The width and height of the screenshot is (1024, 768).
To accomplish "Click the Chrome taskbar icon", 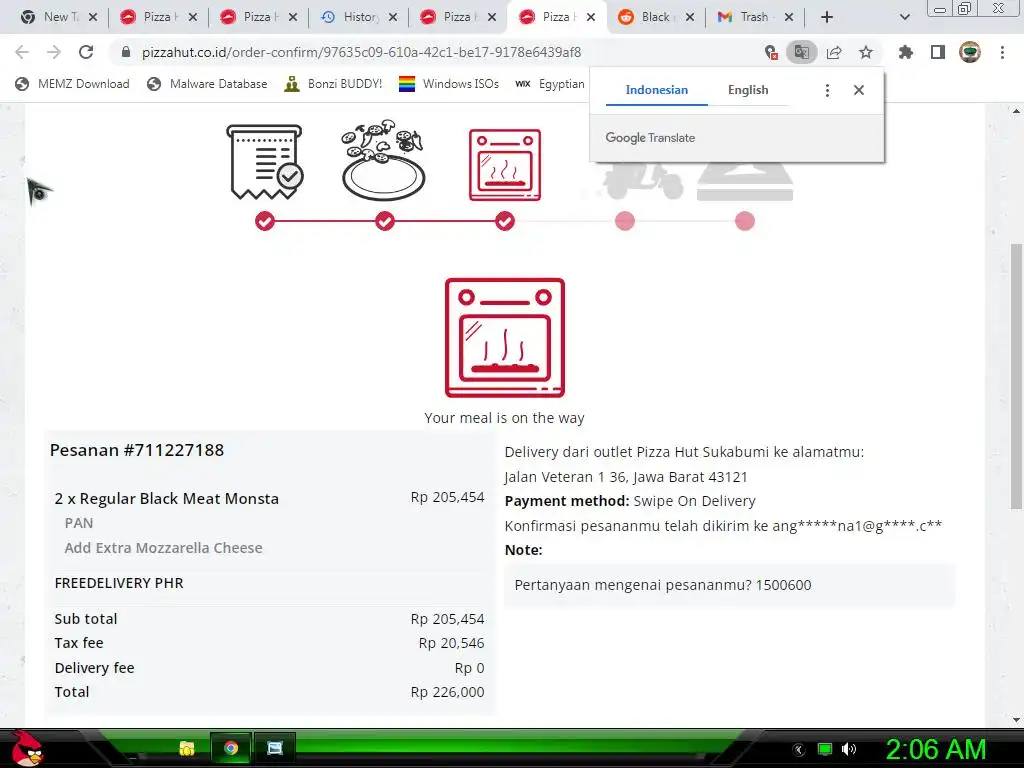I will (231, 748).
